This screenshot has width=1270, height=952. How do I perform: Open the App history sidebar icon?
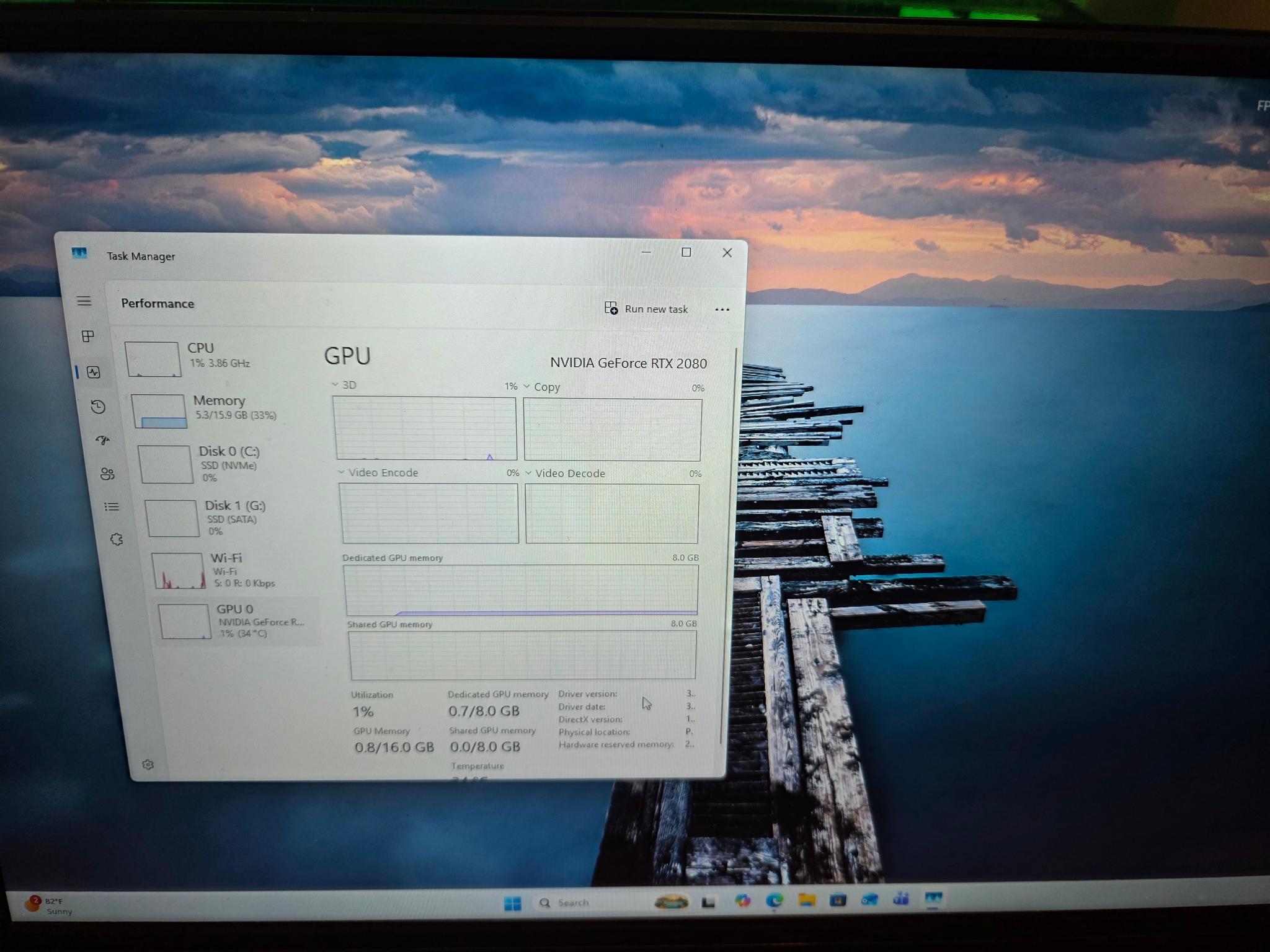click(98, 407)
